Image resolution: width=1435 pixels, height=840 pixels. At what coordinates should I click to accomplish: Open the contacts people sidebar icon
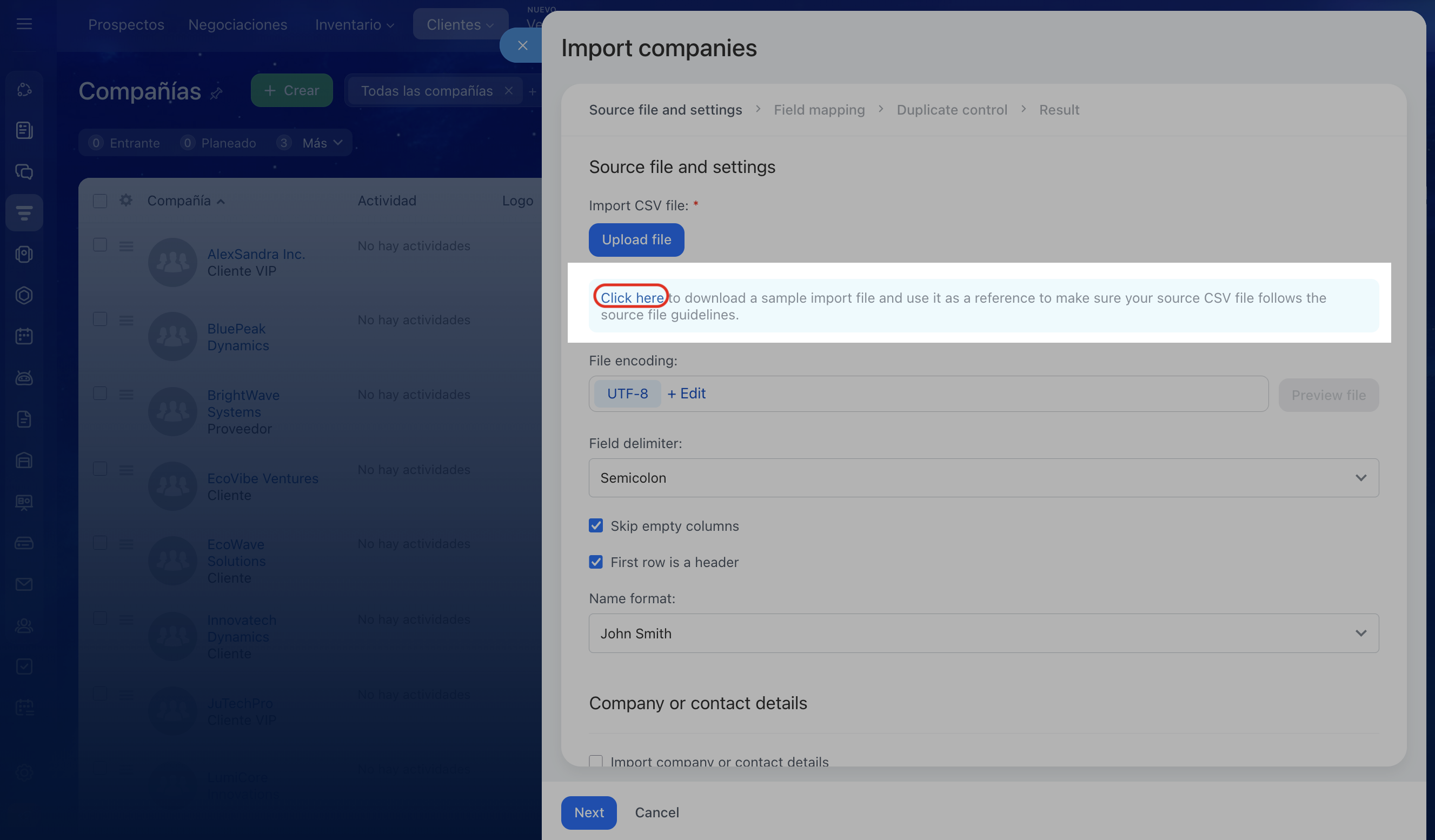click(x=24, y=626)
